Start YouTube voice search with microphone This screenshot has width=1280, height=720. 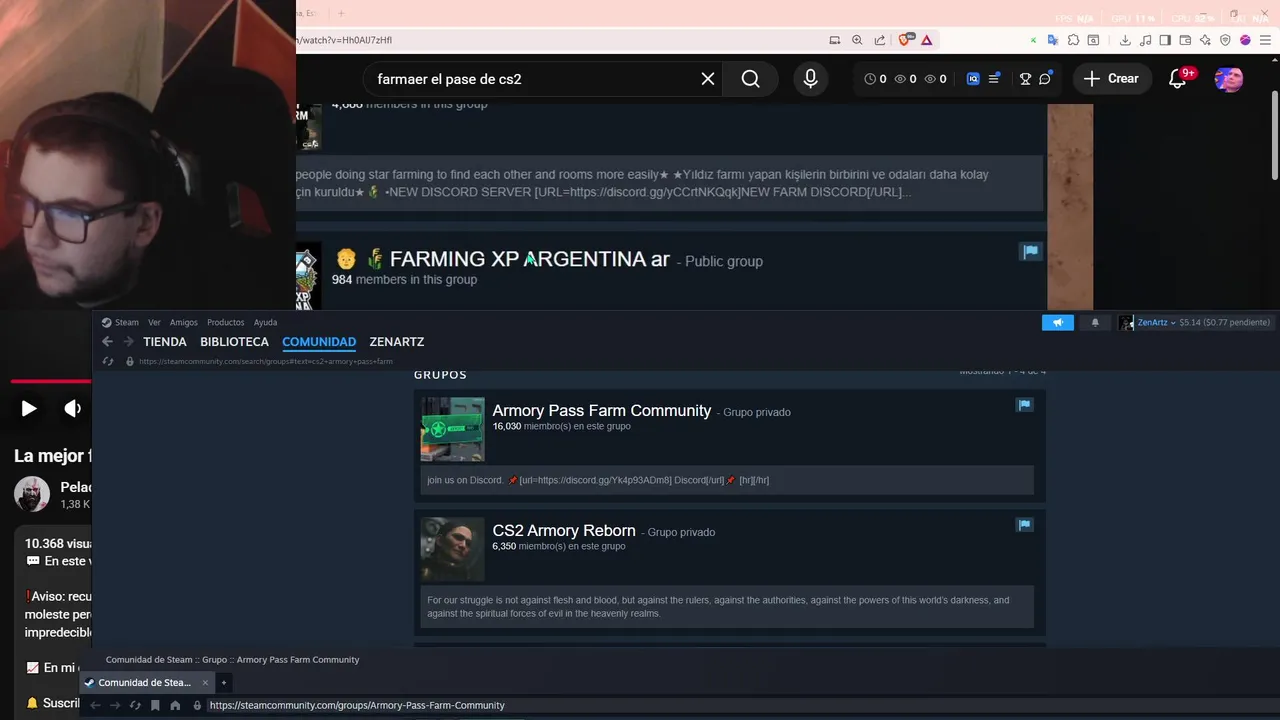click(x=811, y=79)
